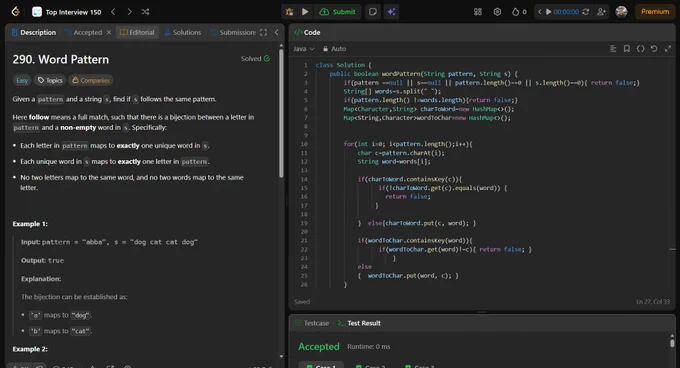Open the LeetCode home logo
Screen dimensions: 680x368
[x=16, y=12]
